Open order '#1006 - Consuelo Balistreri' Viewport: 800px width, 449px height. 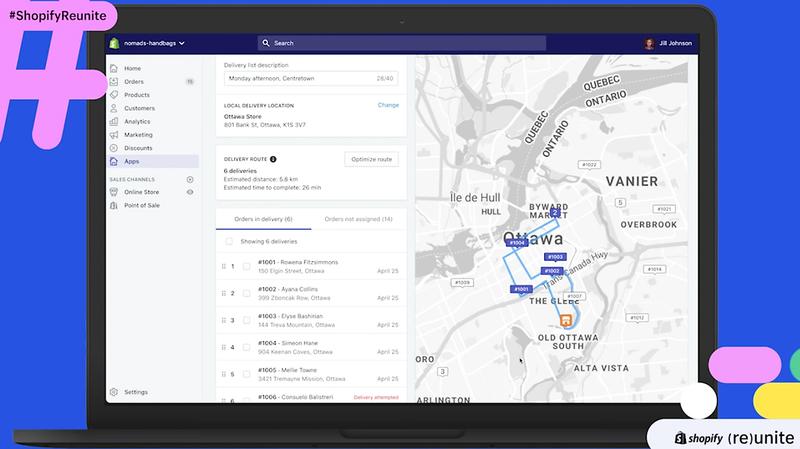point(295,397)
